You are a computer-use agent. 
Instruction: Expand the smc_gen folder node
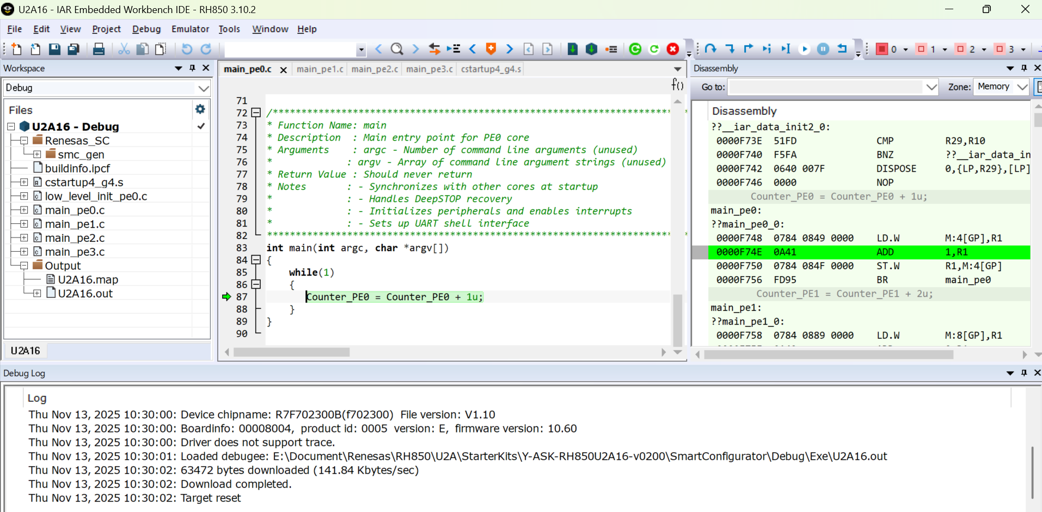pos(37,155)
